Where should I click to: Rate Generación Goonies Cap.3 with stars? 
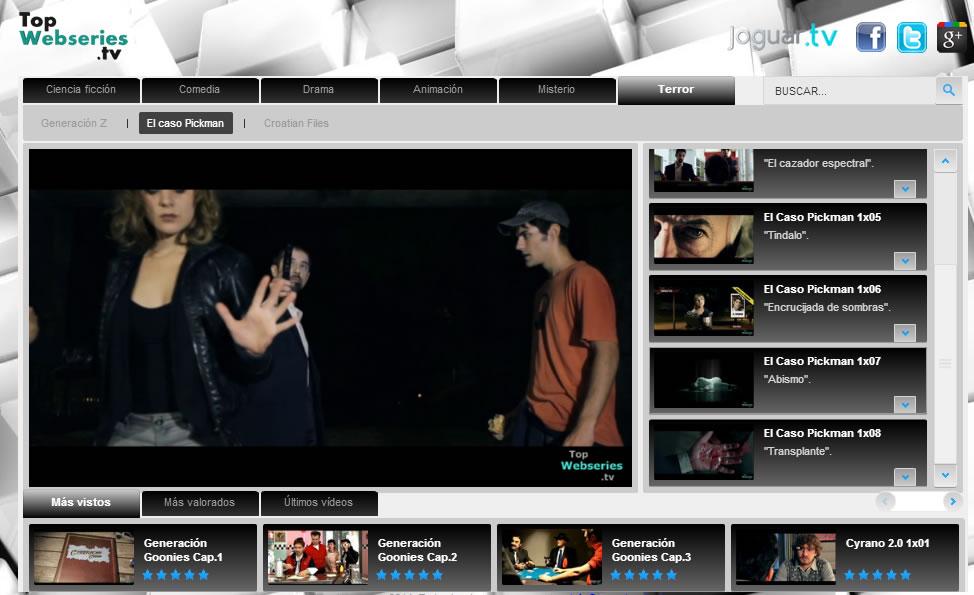click(x=644, y=575)
